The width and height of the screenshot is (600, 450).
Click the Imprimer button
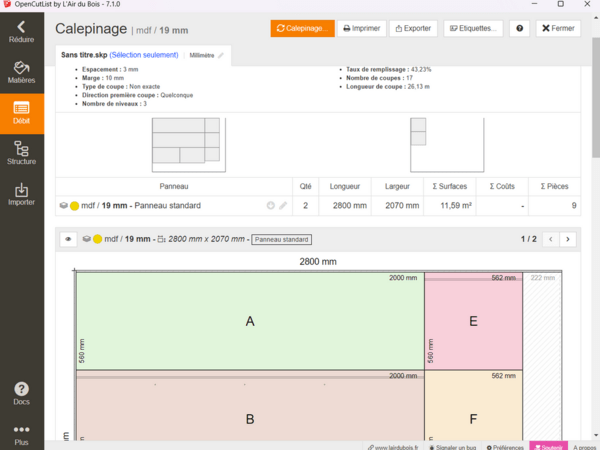point(361,28)
